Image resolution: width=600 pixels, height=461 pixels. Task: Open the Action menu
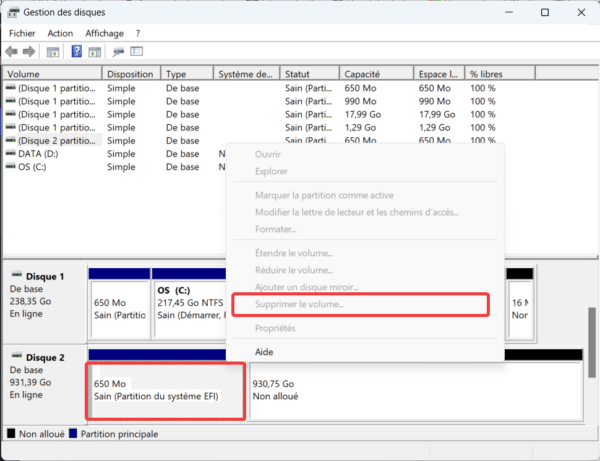[60, 33]
